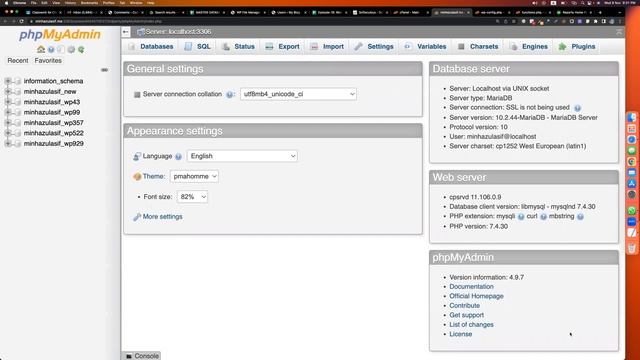Click text 'Server version: 10.2.44-MariaDB'

[497, 118]
